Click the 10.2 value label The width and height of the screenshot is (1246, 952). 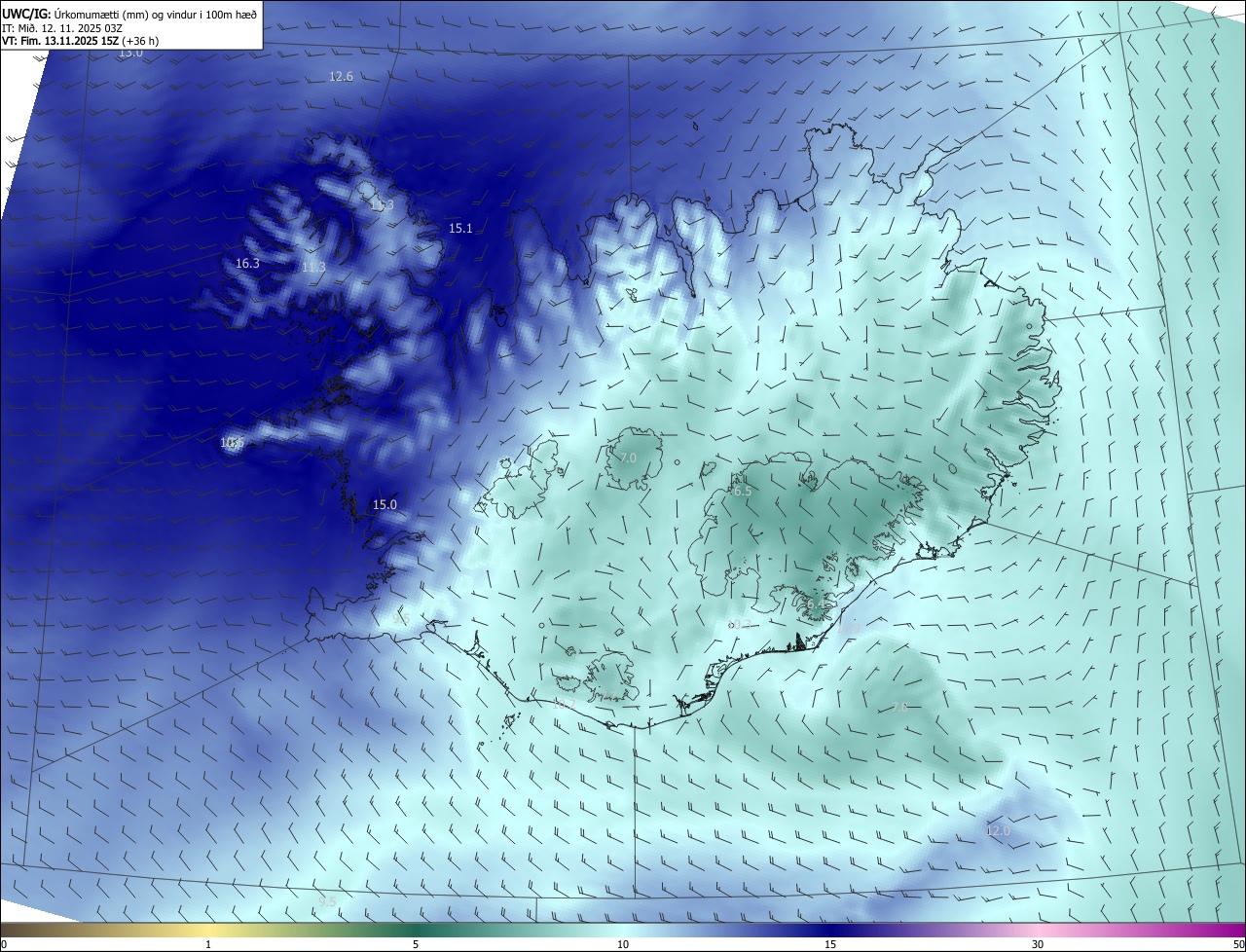pyautogui.click(x=565, y=703)
